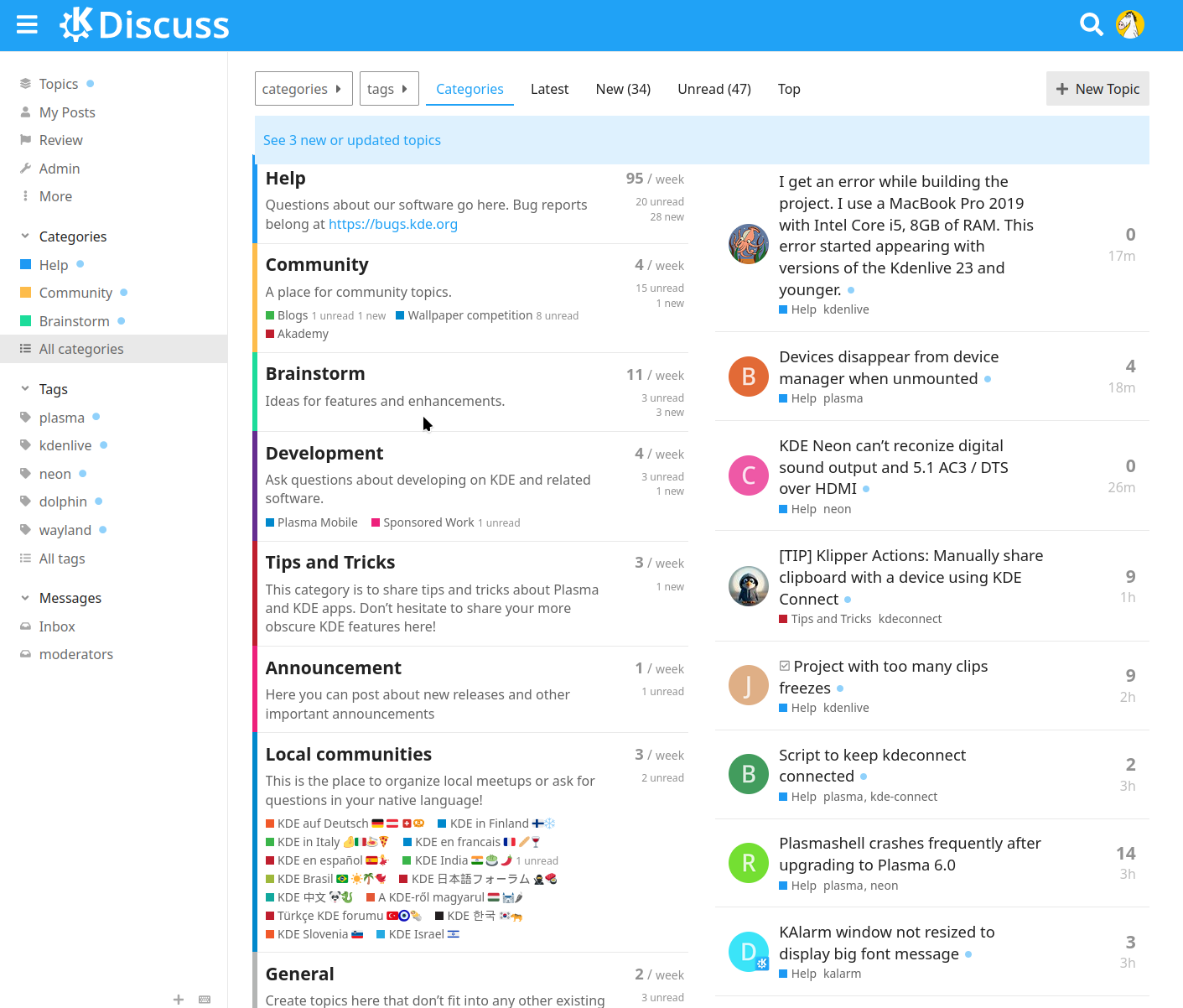Open orange B avatar on Devices disappear topic

pos(749,377)
